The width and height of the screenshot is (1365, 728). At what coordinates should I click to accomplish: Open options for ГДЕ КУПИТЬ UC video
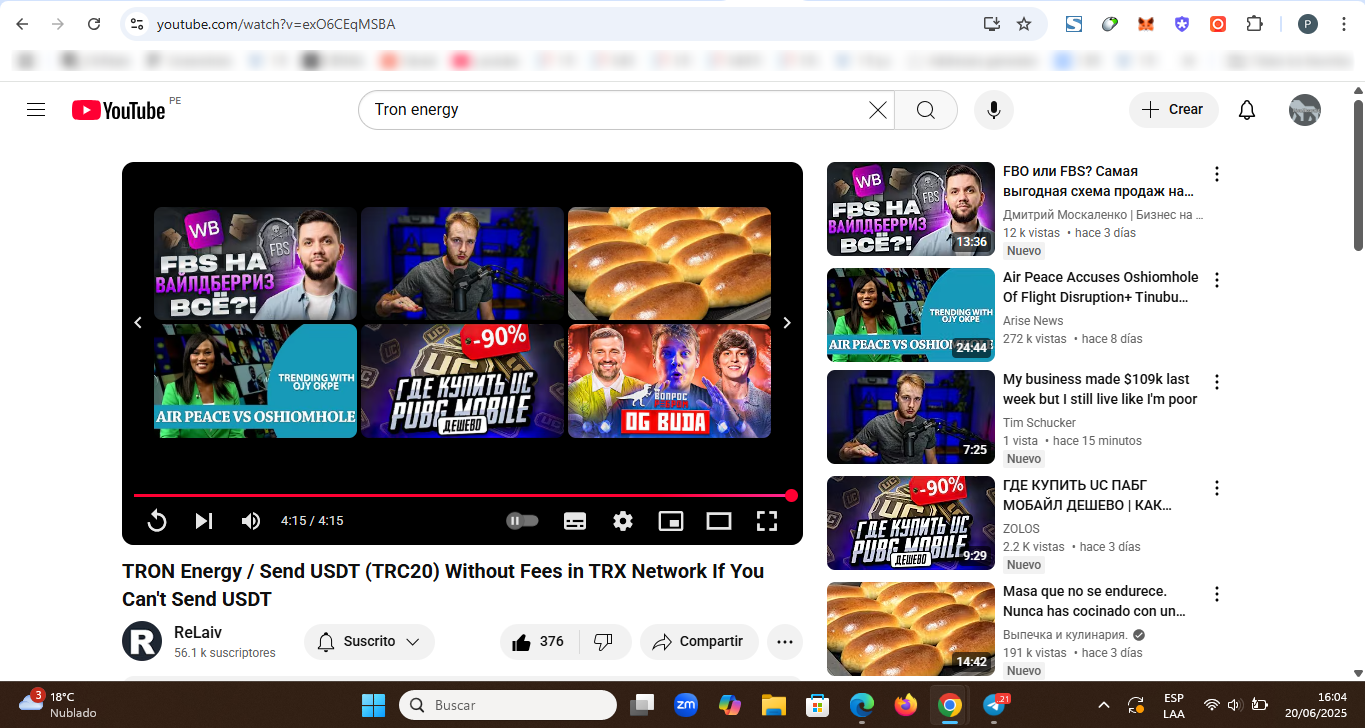coord(1217,488)
